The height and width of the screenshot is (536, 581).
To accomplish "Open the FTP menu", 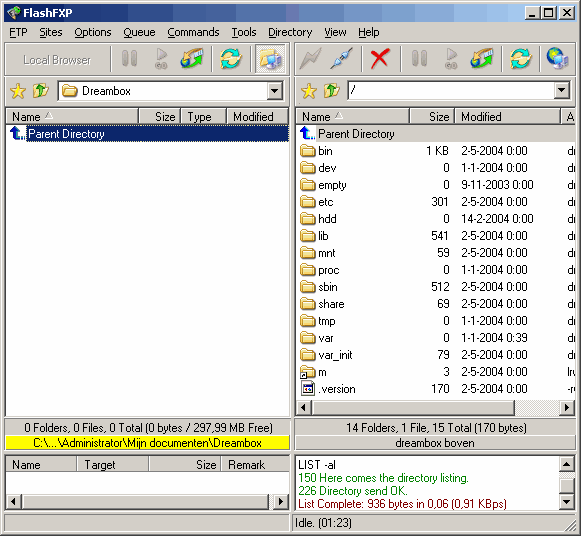I will pos(18,33).
